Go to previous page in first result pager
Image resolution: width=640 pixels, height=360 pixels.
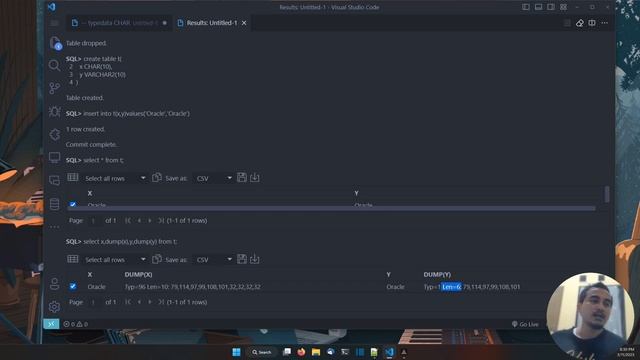139,220
